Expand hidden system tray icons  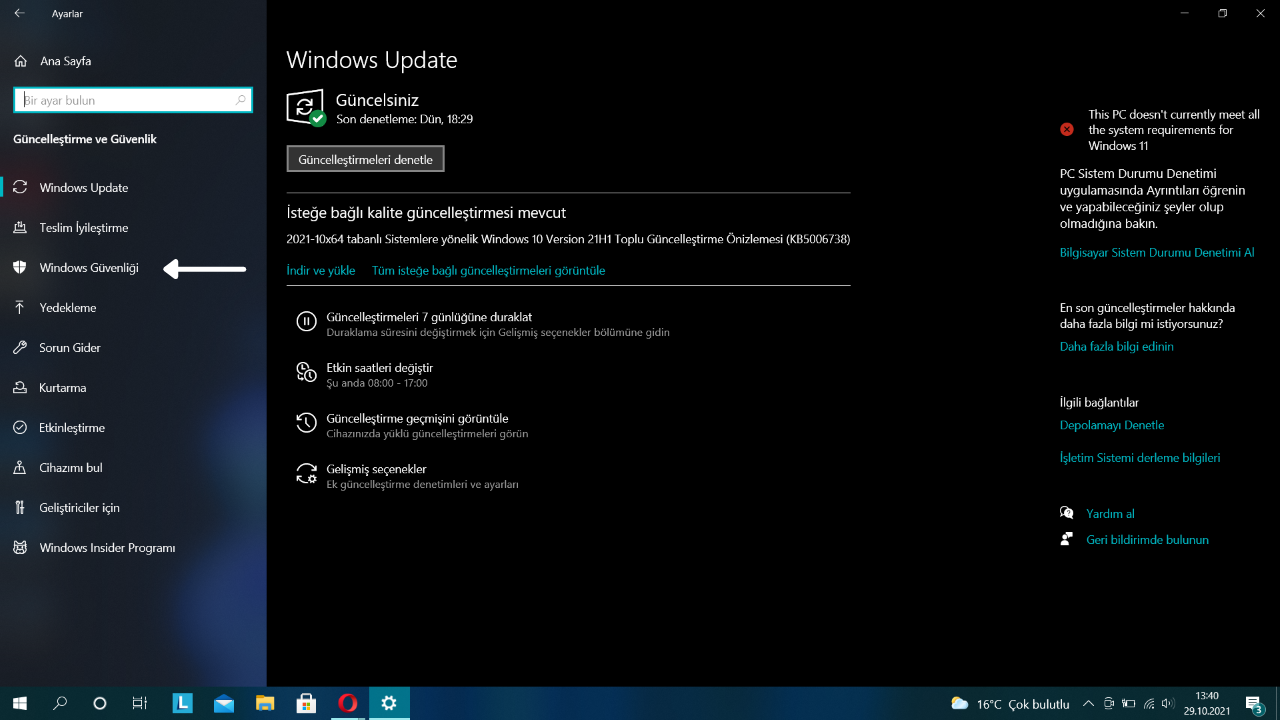1087,703
